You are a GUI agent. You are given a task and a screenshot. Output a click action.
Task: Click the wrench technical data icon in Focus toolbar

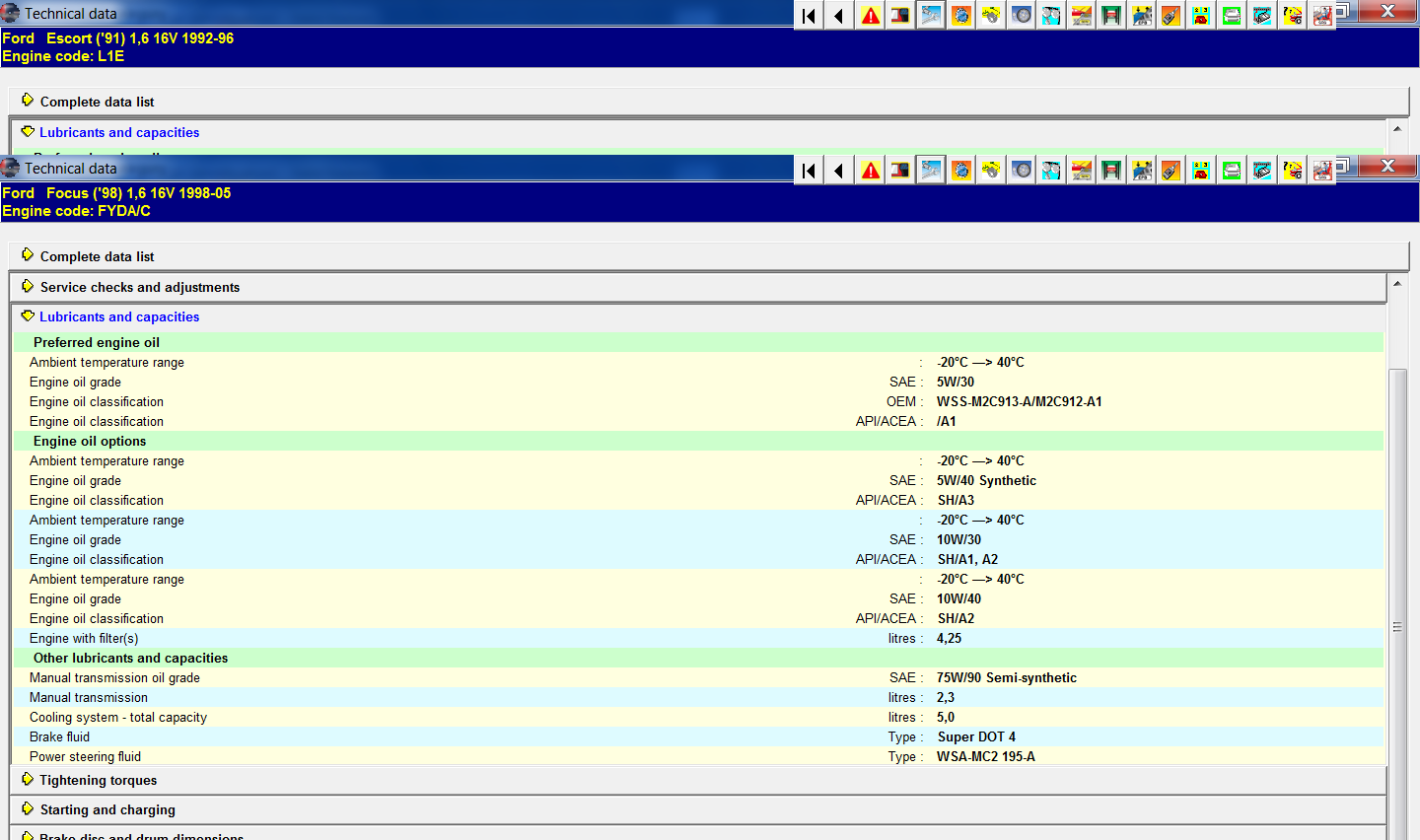930,171
